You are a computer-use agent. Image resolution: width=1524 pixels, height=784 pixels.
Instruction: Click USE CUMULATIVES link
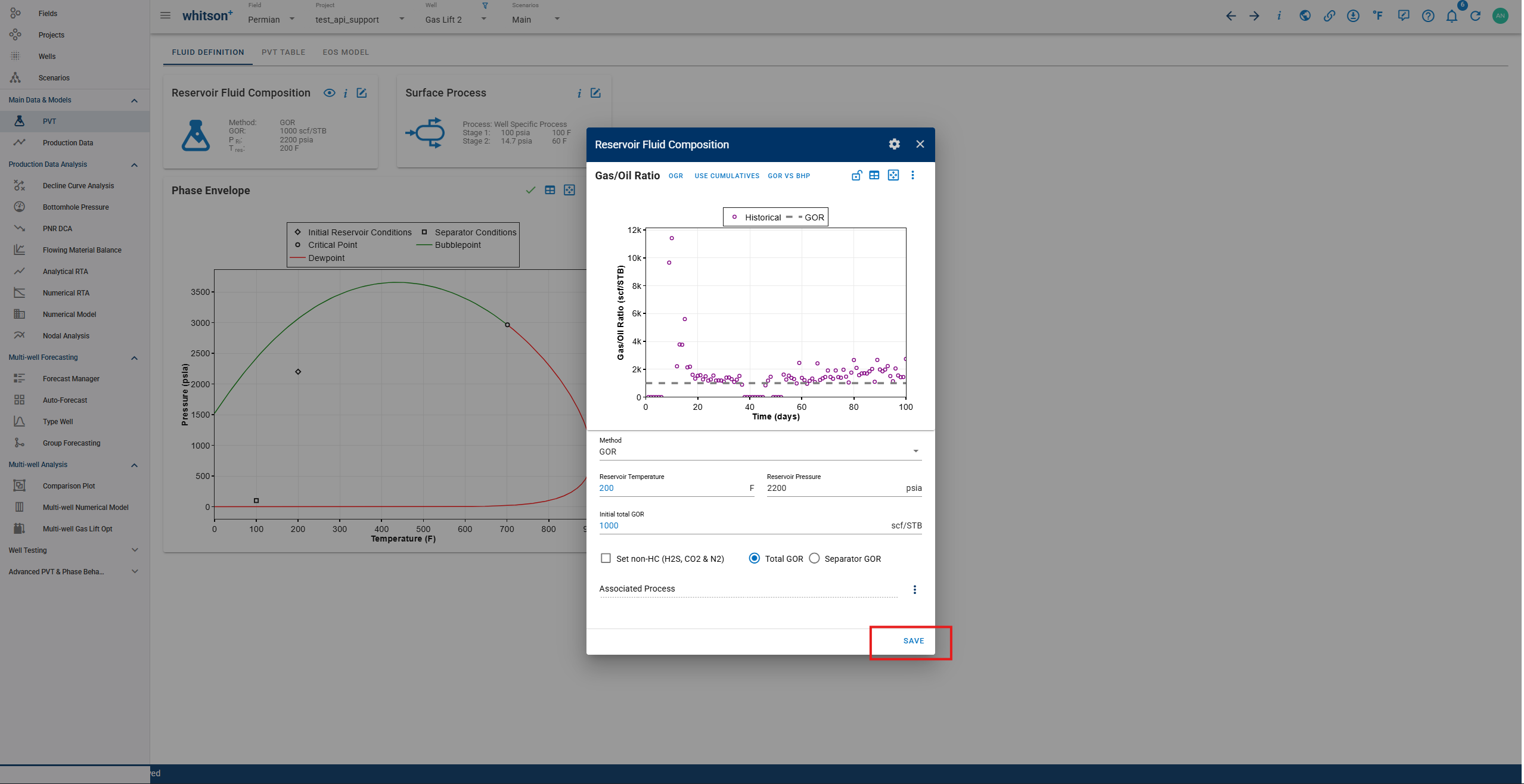coord(727,176)
